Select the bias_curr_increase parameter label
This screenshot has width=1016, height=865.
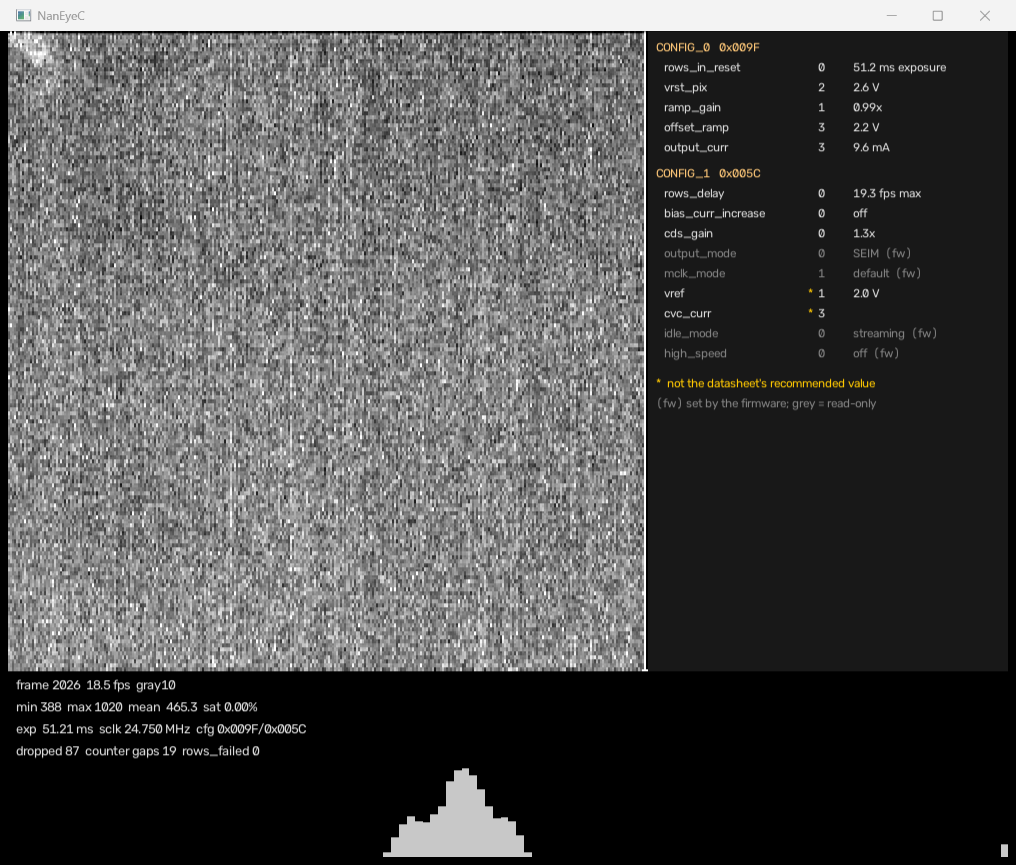[714, 214]
